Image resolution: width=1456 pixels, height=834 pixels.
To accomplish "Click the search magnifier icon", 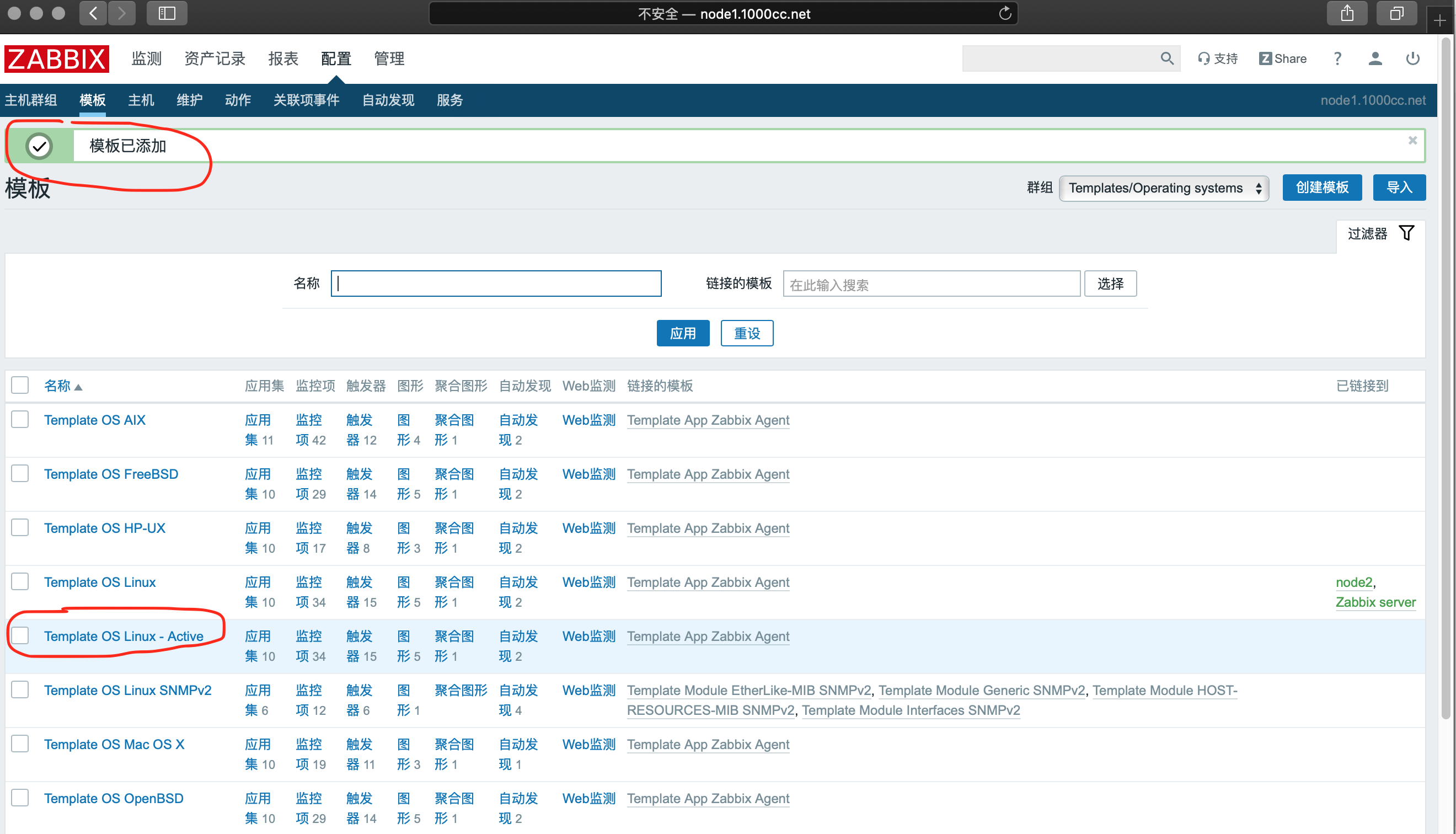I will pyautogui.click(x=1166, y=58).
